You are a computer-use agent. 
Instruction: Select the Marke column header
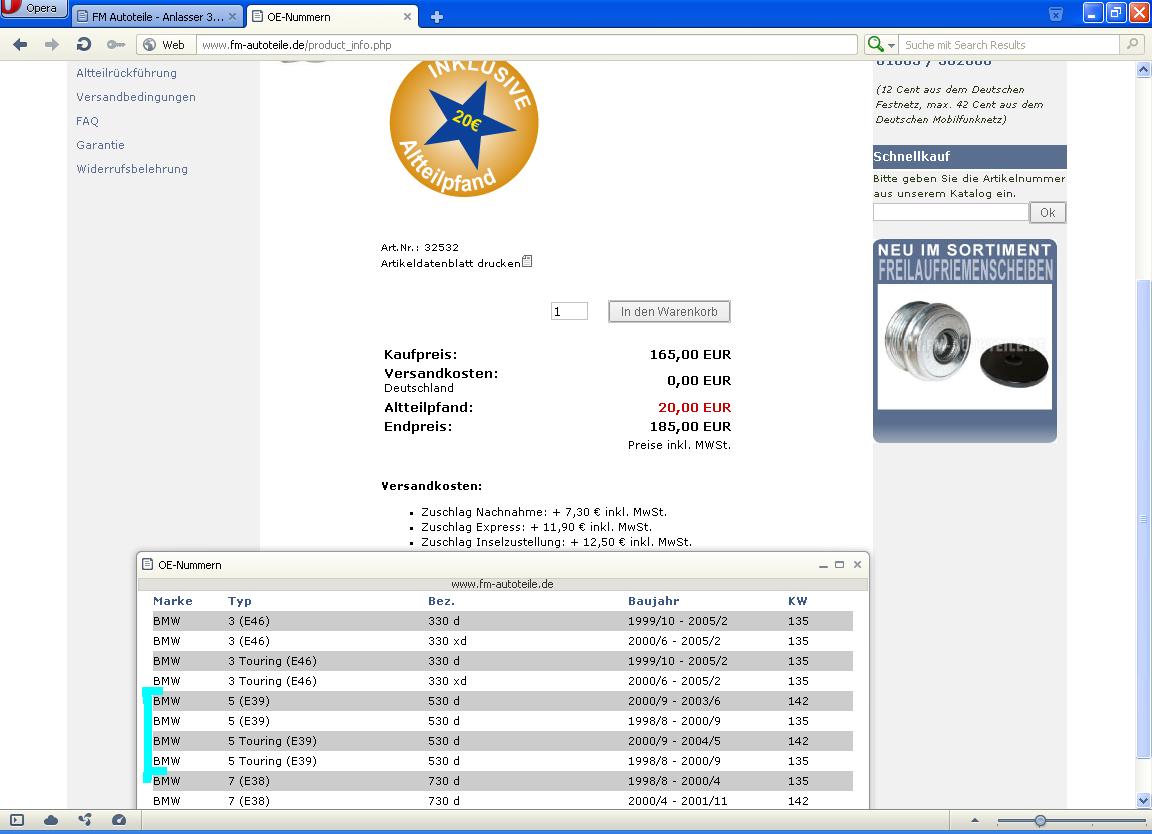(173, 601)
